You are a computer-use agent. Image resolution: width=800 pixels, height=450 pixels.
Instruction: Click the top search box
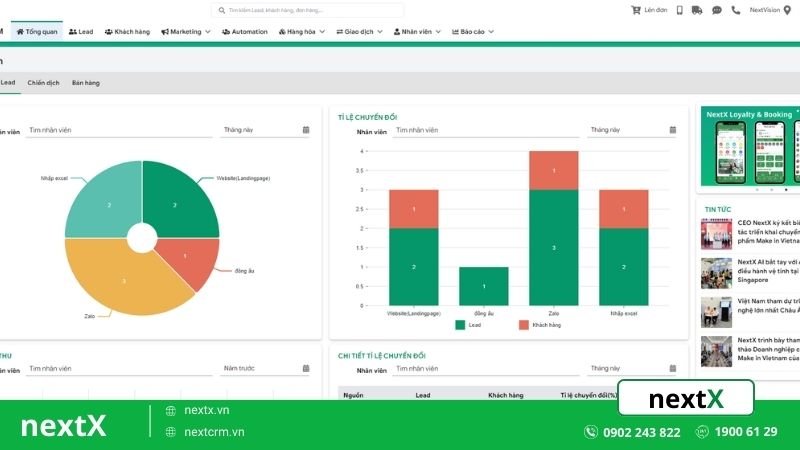point(308,10)
